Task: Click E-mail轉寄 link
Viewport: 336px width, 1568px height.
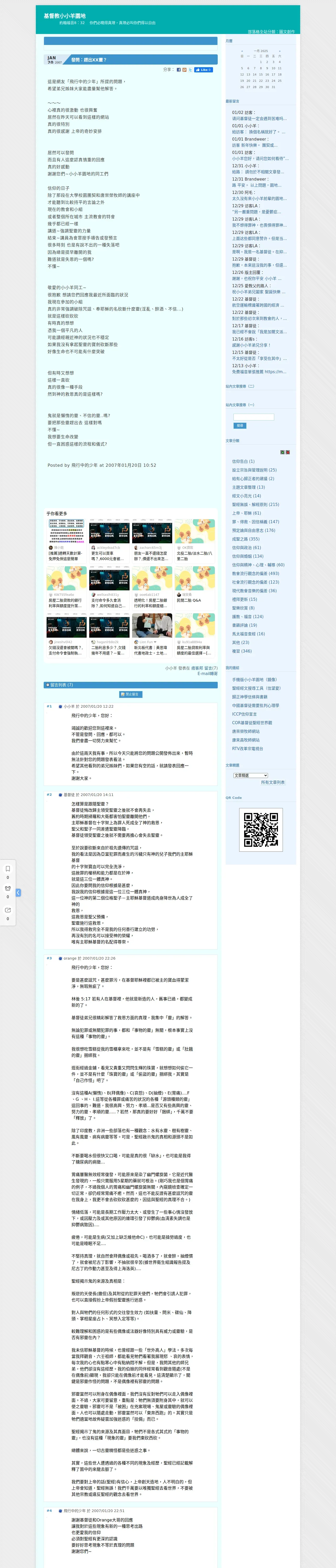Action: coord(207,674)
